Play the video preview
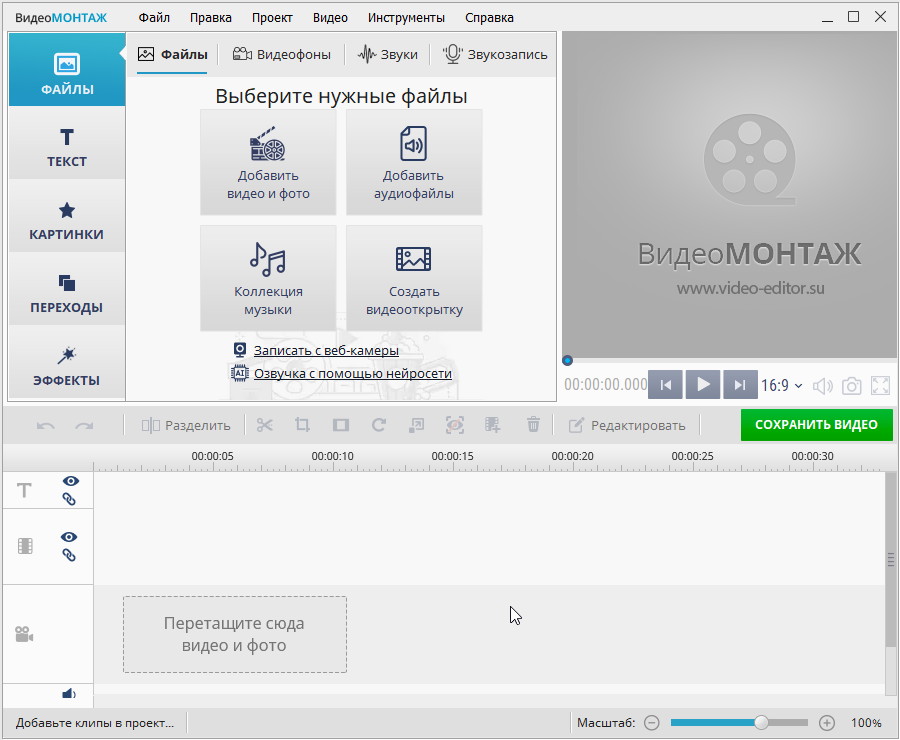Image resolution: width=900 pixels, height=740 pixels. point(703,385)
